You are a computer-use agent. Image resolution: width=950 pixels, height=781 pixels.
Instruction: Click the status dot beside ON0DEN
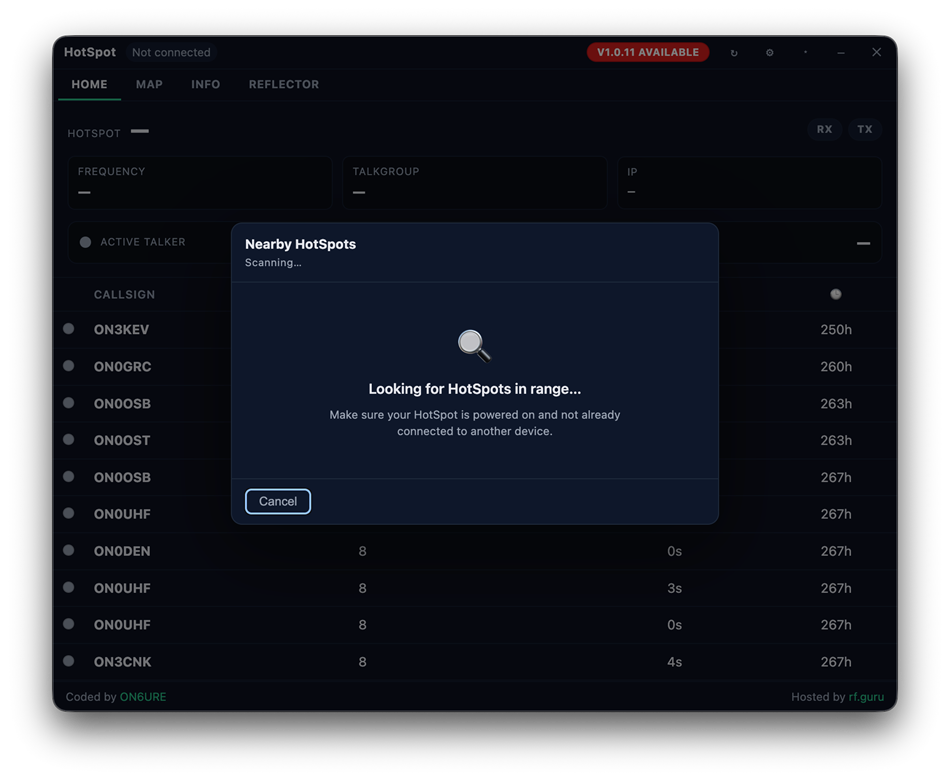point(68,550)
